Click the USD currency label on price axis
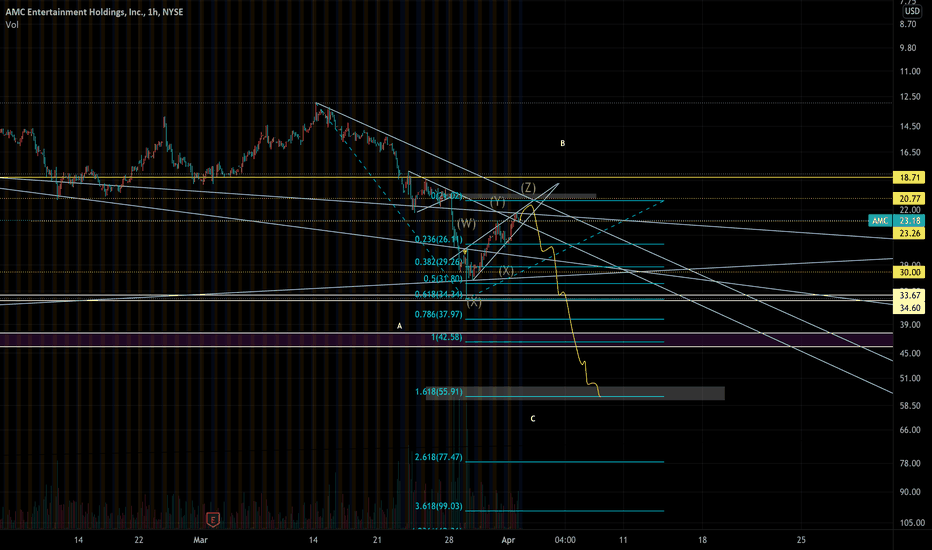 pos(912,11)
